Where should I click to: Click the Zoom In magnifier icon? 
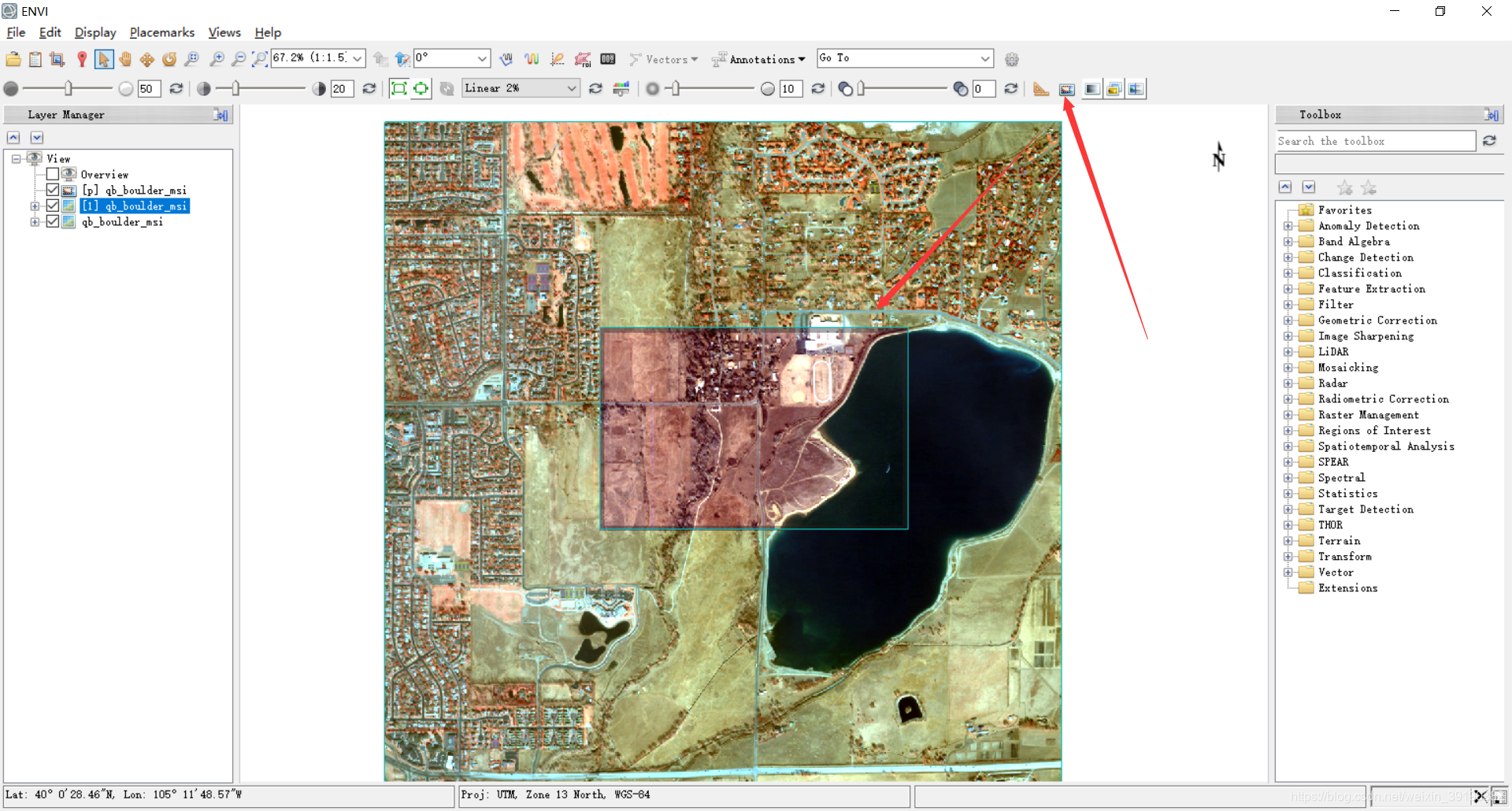(217, 59)
